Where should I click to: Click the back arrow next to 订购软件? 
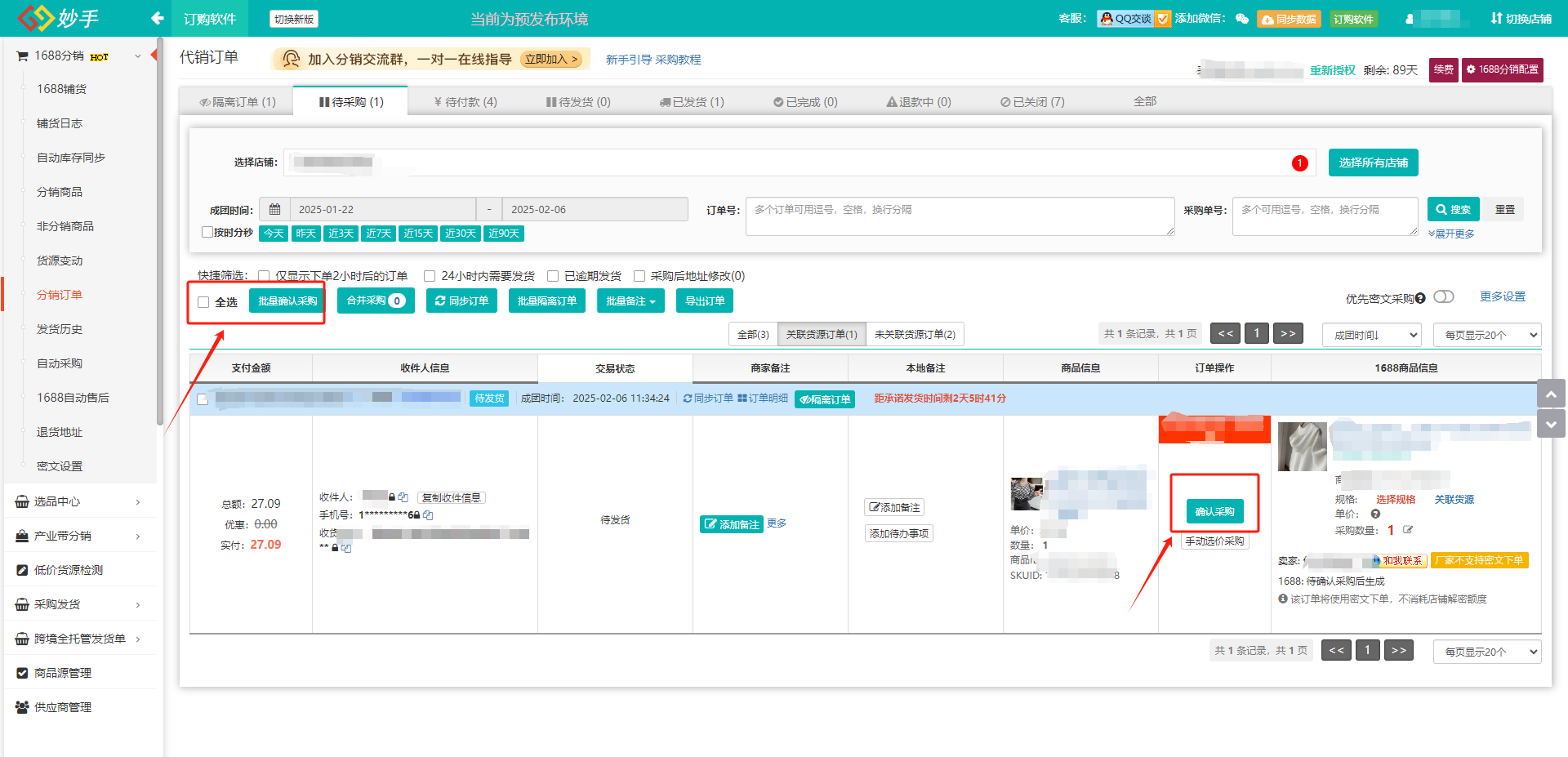tap(158, 18)
